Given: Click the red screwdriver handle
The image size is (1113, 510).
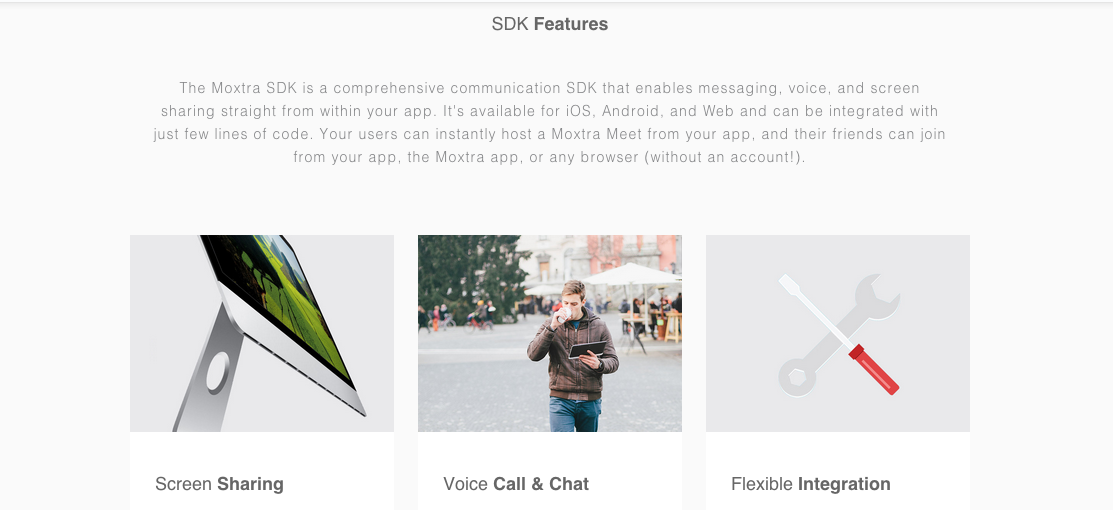Looking at the screenshot, I should 874,369.
